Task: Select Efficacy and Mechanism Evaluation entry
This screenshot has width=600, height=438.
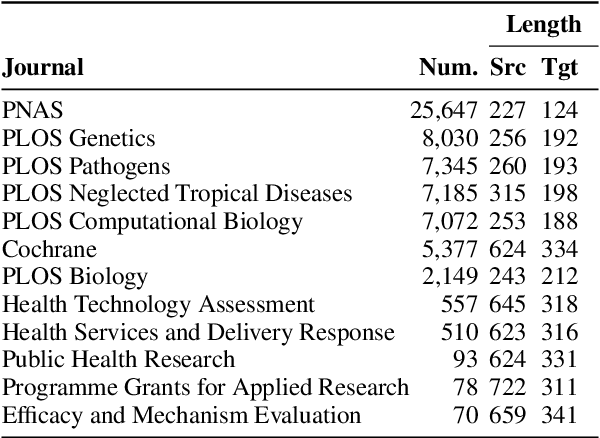Action: [x=181, y=414]
